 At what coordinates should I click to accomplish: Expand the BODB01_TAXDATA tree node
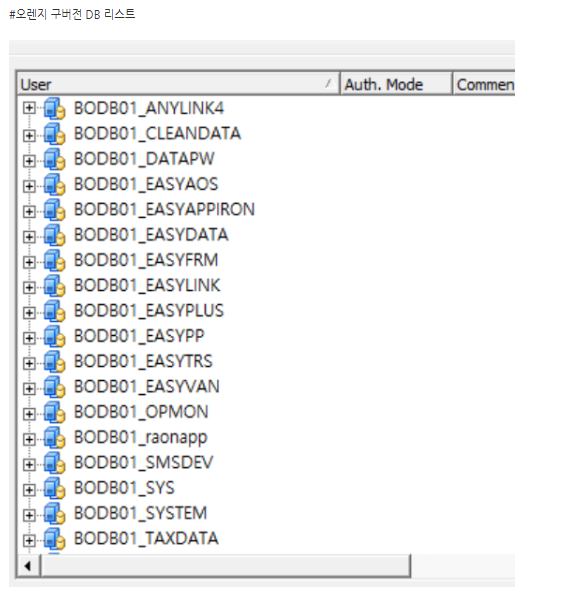tap(29, 541)
